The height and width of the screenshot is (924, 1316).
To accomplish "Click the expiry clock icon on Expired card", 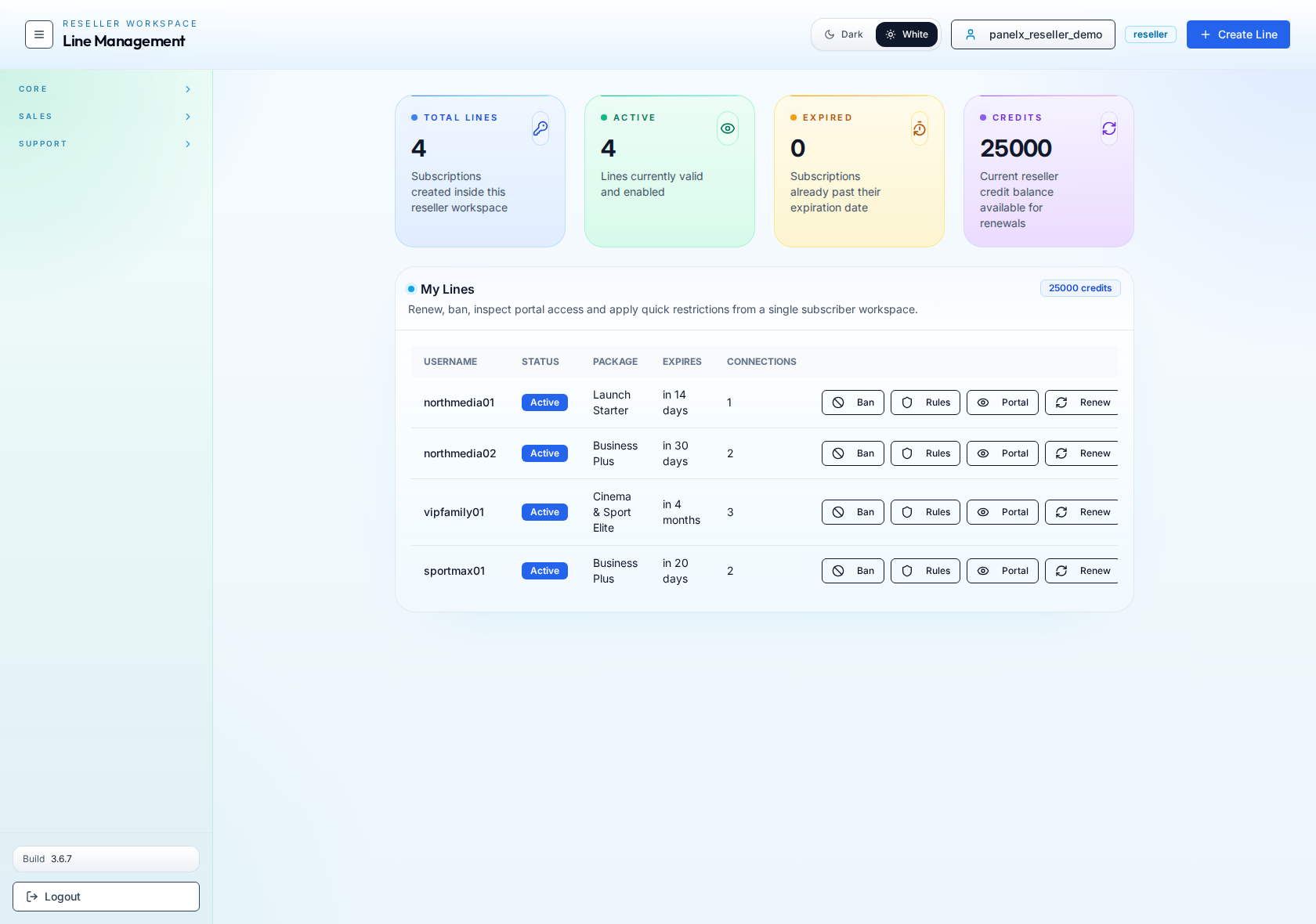I will 919,128.
